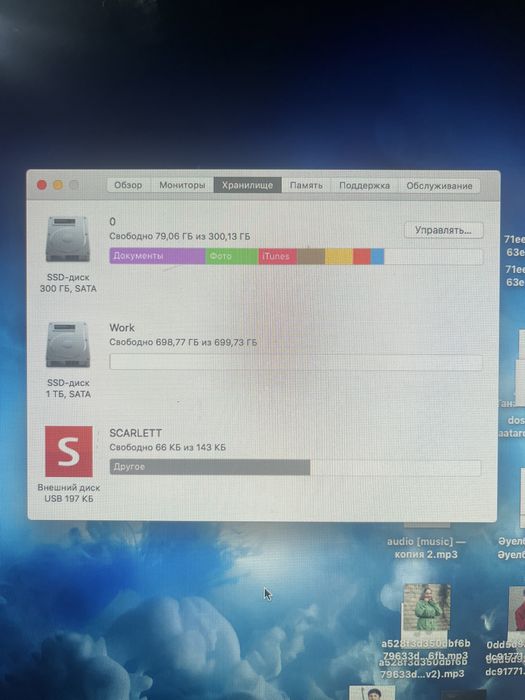Minimize the window with yellow button
Screen dimensions: 525x700
pos(58,185)
